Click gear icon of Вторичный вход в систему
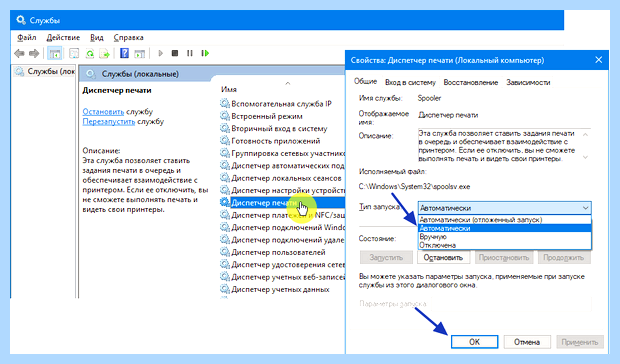 (x=225, y=128)
